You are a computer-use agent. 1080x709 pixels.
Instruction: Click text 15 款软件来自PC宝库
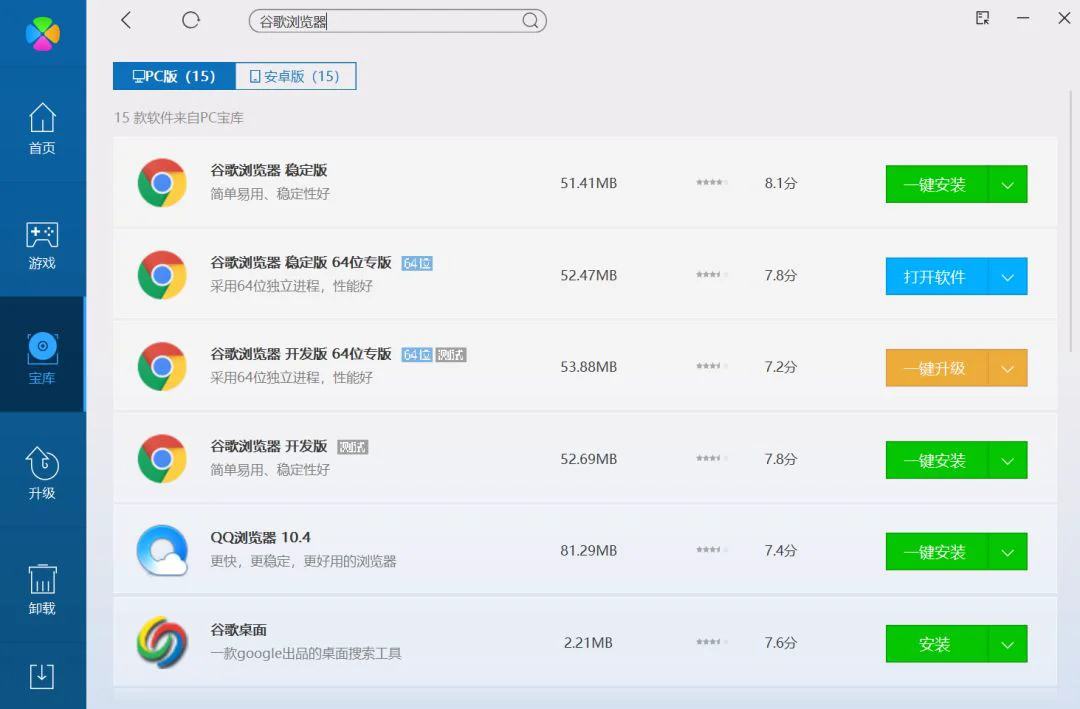[179, 118]
